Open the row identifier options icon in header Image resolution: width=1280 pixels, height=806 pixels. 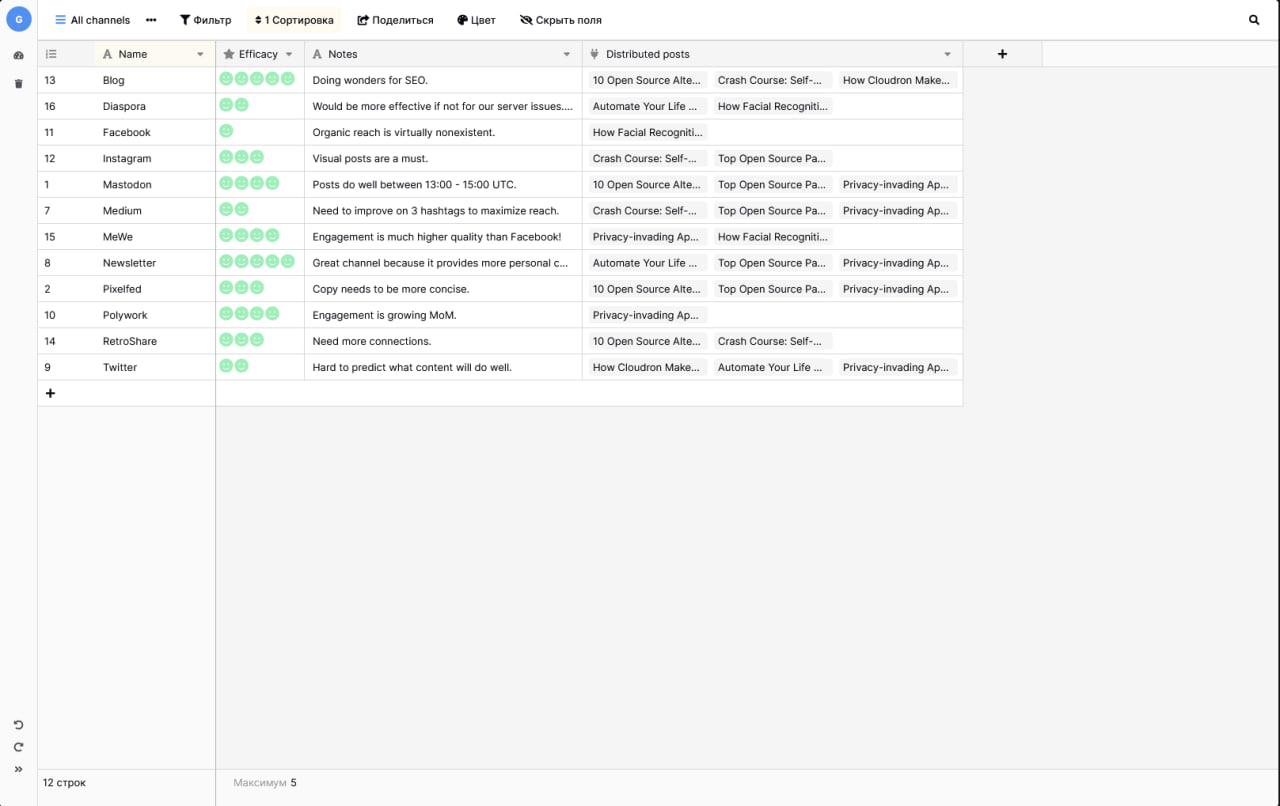click(51, 54)
